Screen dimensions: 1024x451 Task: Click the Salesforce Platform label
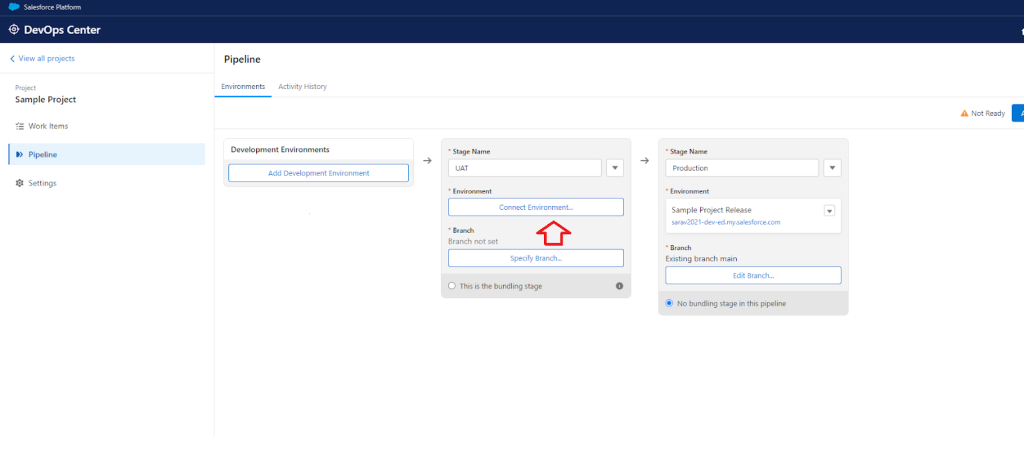tap(52, 7)
